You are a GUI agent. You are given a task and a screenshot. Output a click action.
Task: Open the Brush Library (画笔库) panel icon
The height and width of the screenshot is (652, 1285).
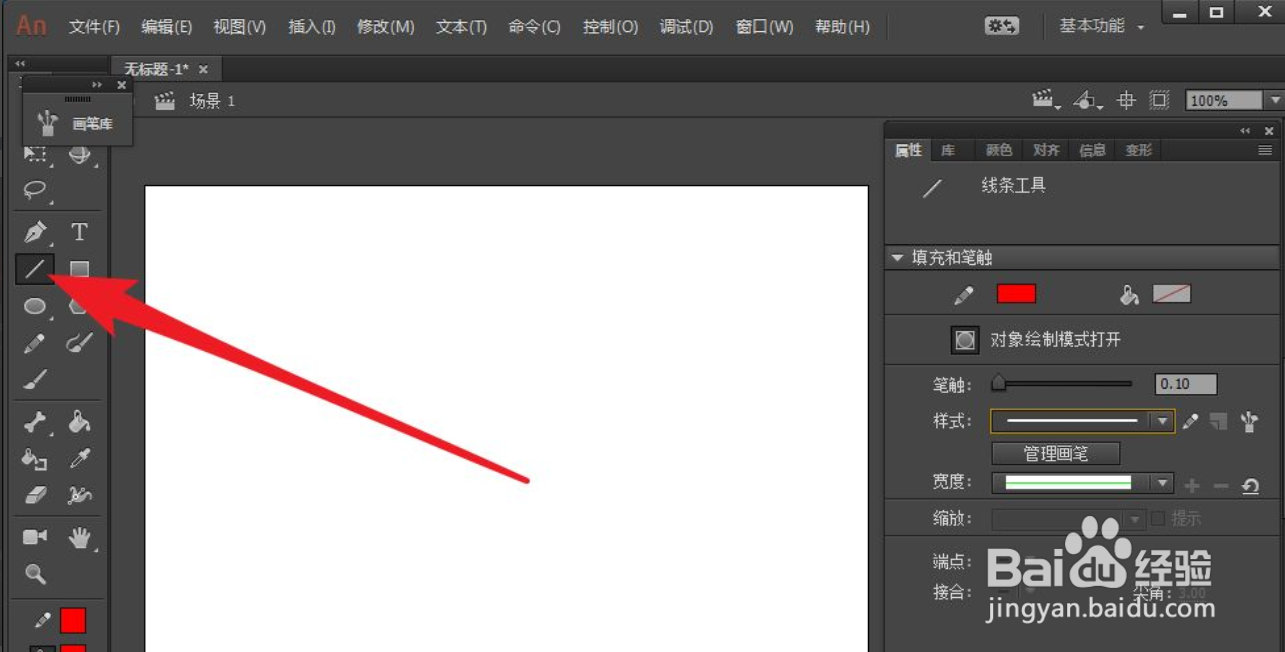point(47,123)
